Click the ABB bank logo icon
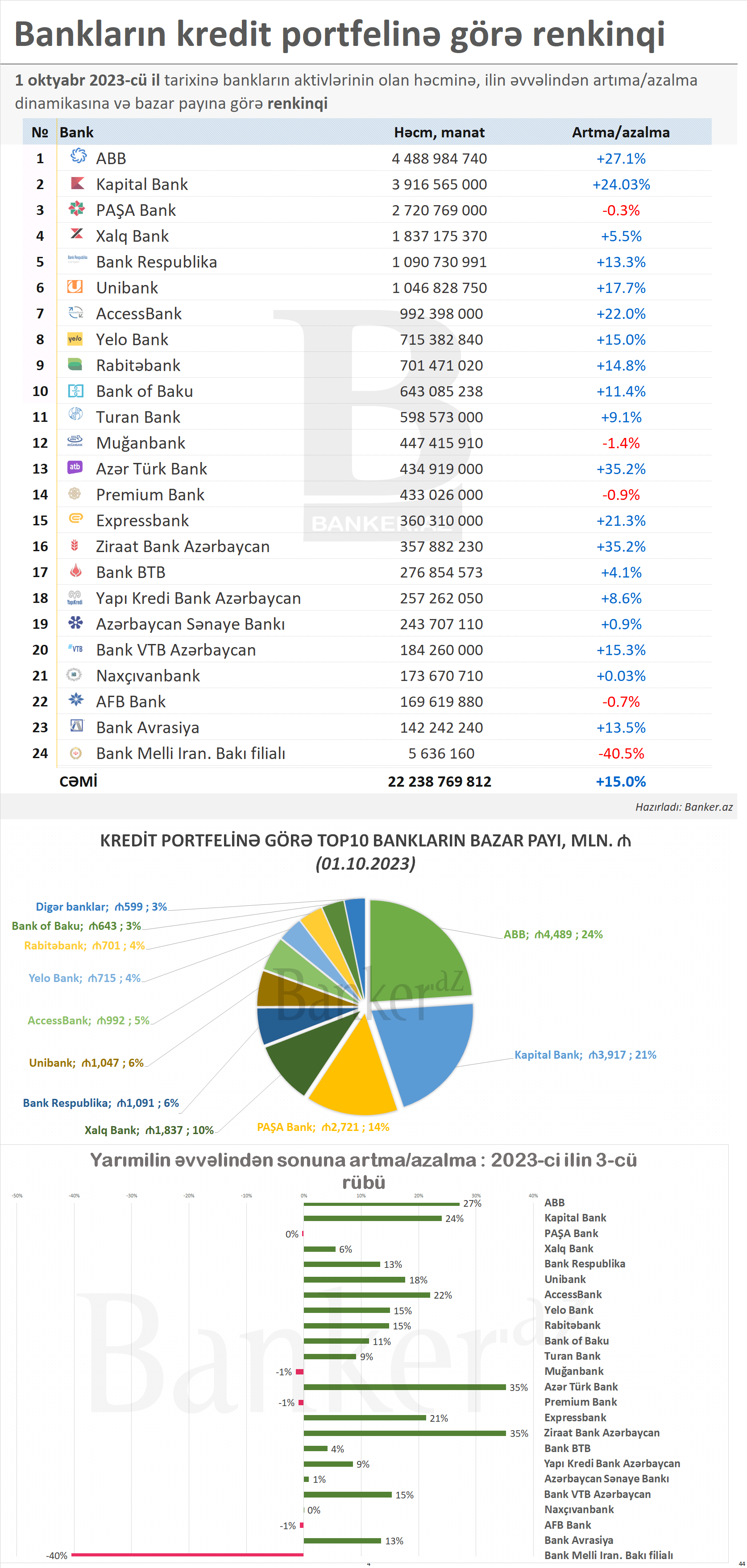Screen dimensions: 747x1568 point(77,157)
